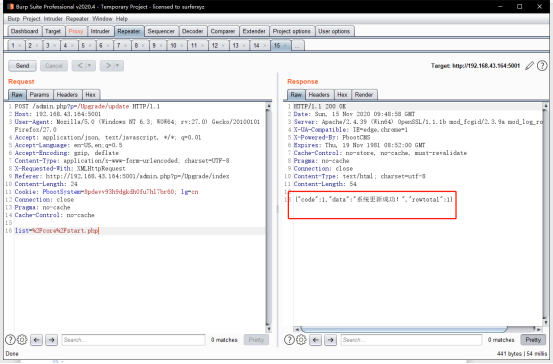The image size is (553, 364).
Task: Open response search help icon
Action: coord(290,340)
